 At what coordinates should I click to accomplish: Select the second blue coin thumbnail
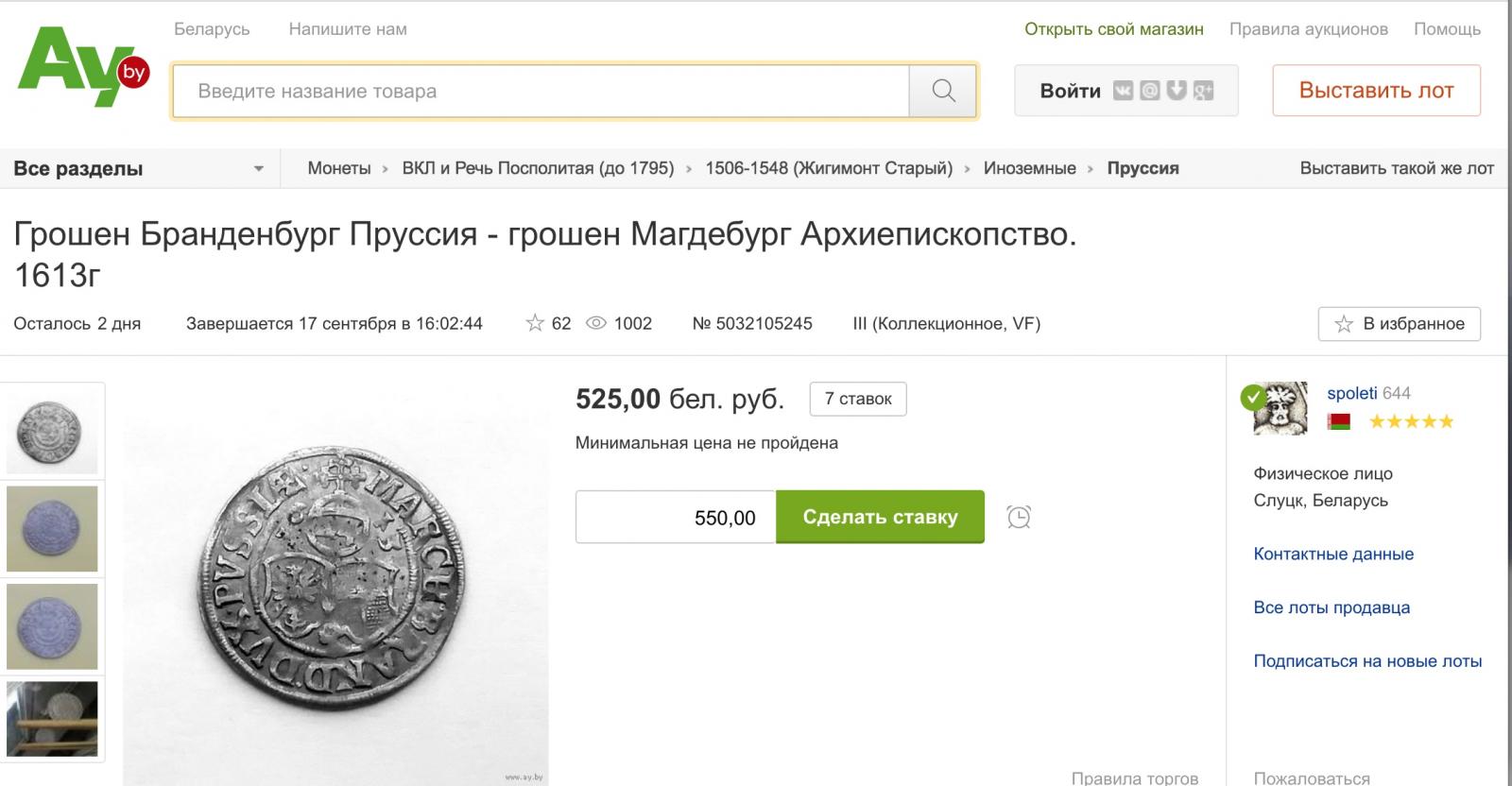(52, 626)
